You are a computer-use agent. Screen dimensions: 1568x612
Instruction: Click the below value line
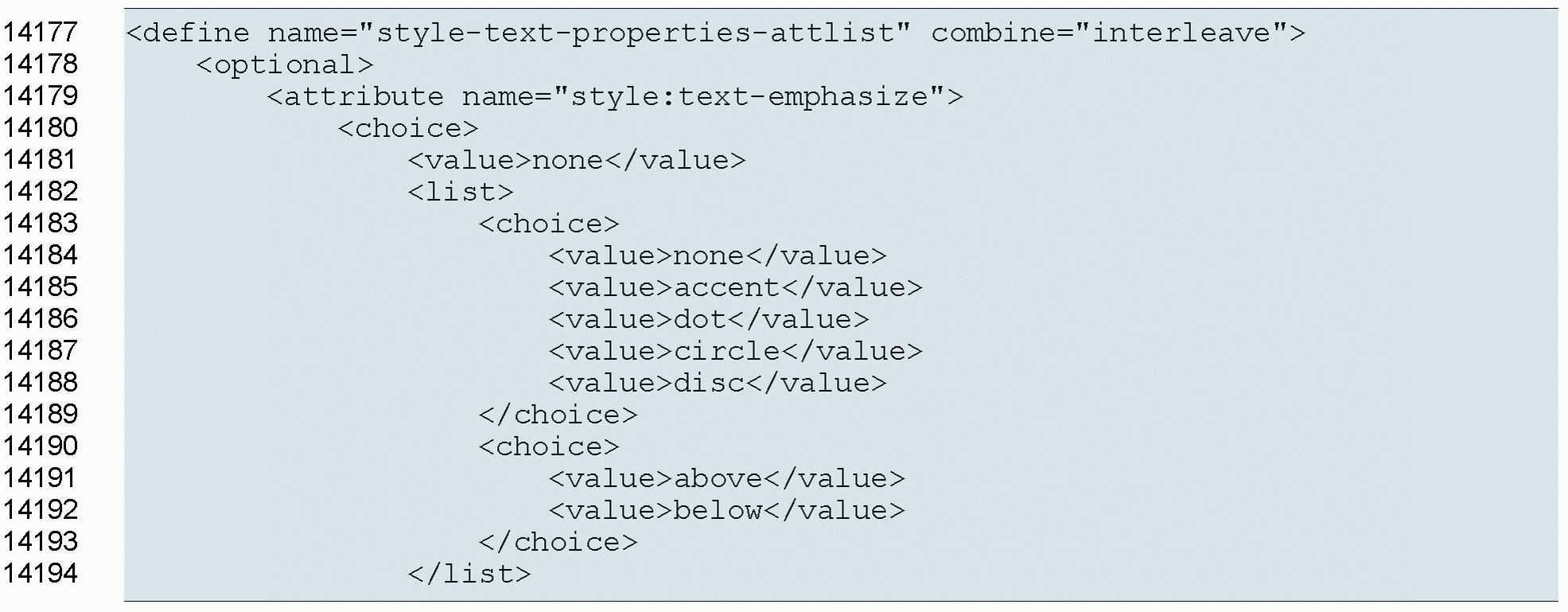tap(726, 510)
